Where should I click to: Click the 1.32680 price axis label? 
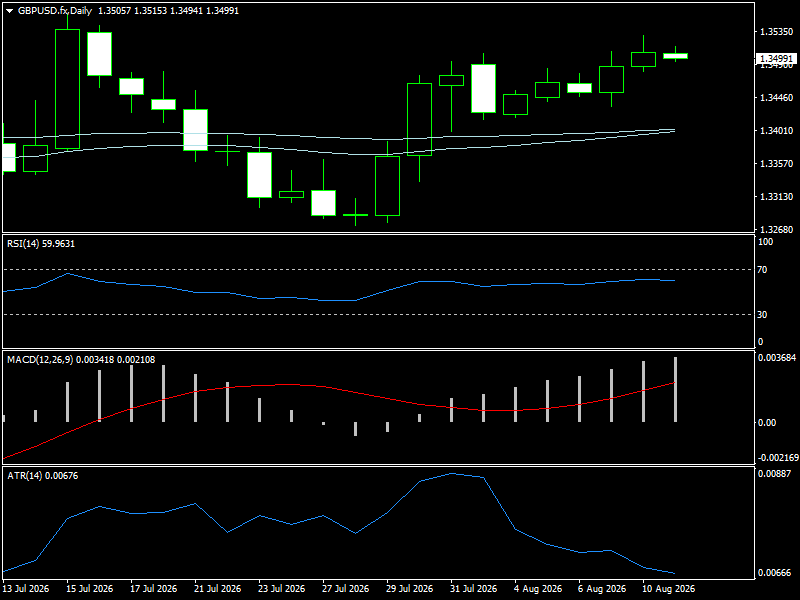(777, 230)
